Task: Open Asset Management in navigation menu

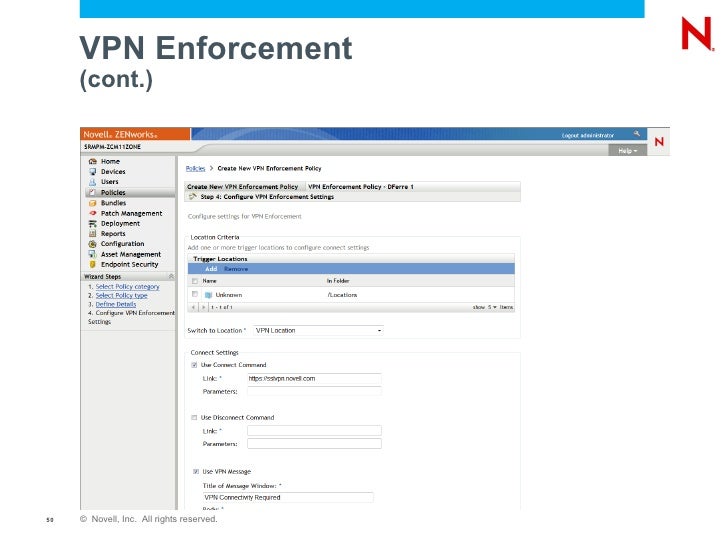Action: click(131, 254)
